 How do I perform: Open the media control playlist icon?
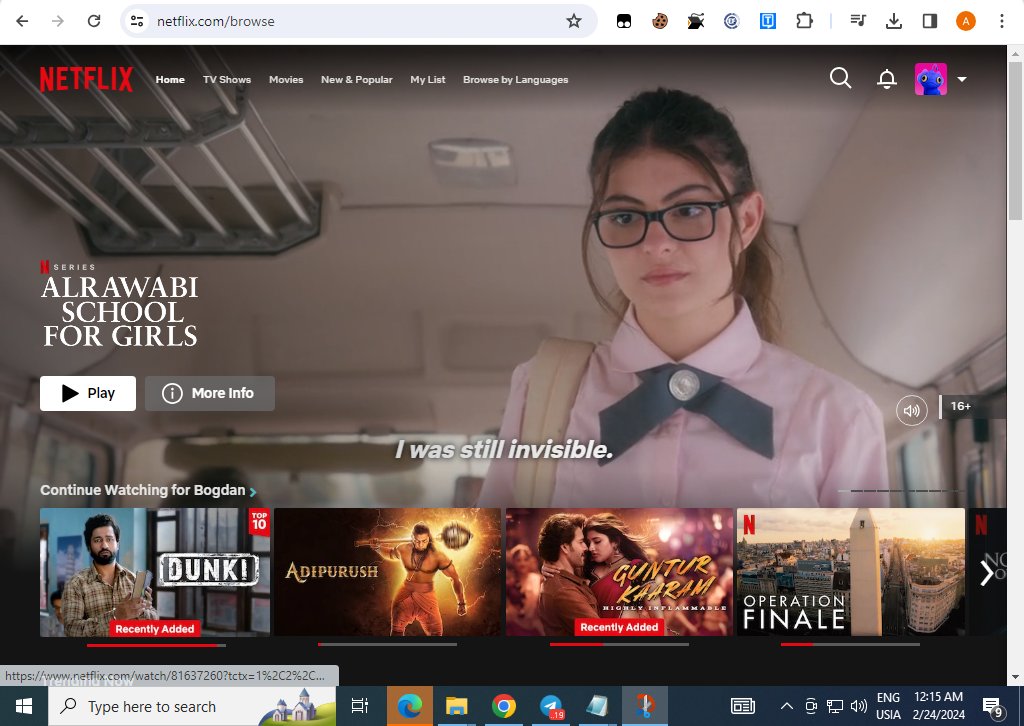[x=858, y=21]
